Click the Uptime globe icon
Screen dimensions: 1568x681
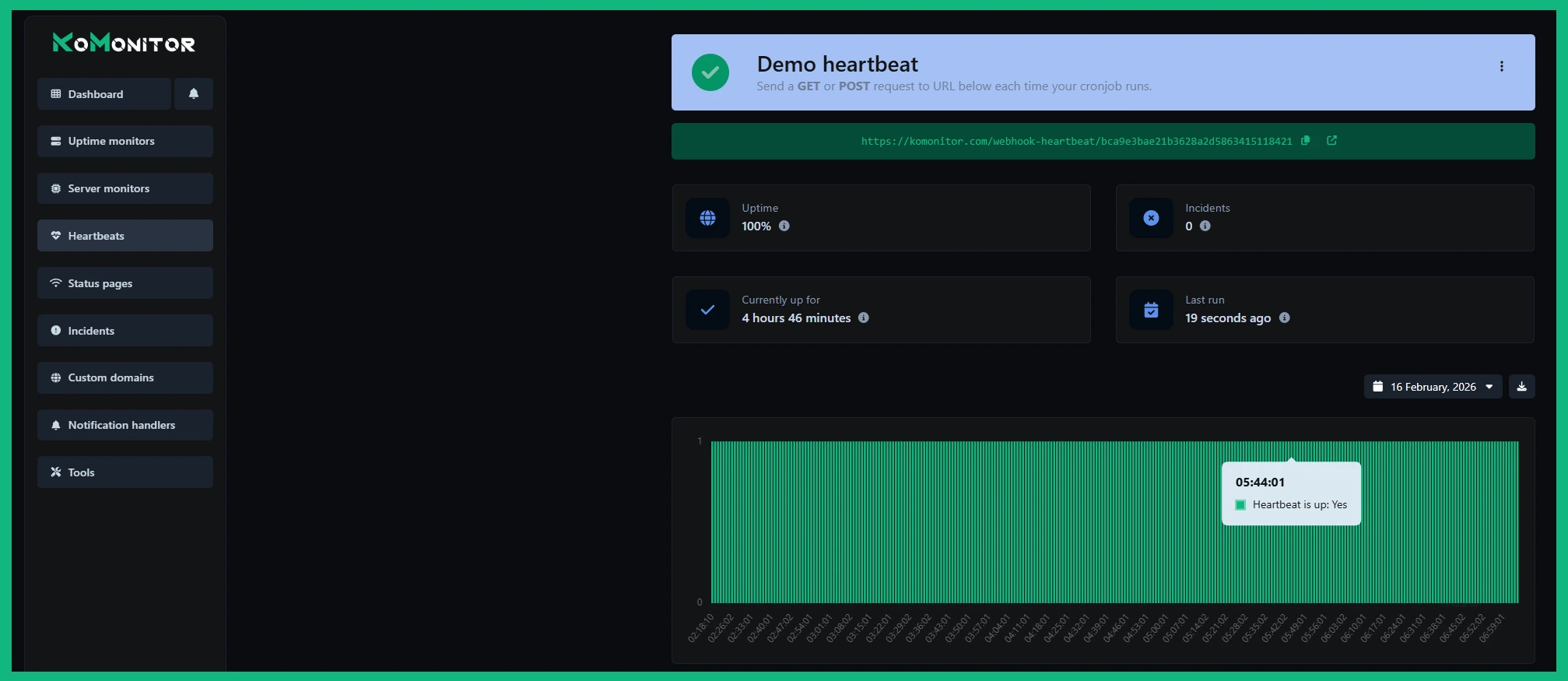coord(708,218)
